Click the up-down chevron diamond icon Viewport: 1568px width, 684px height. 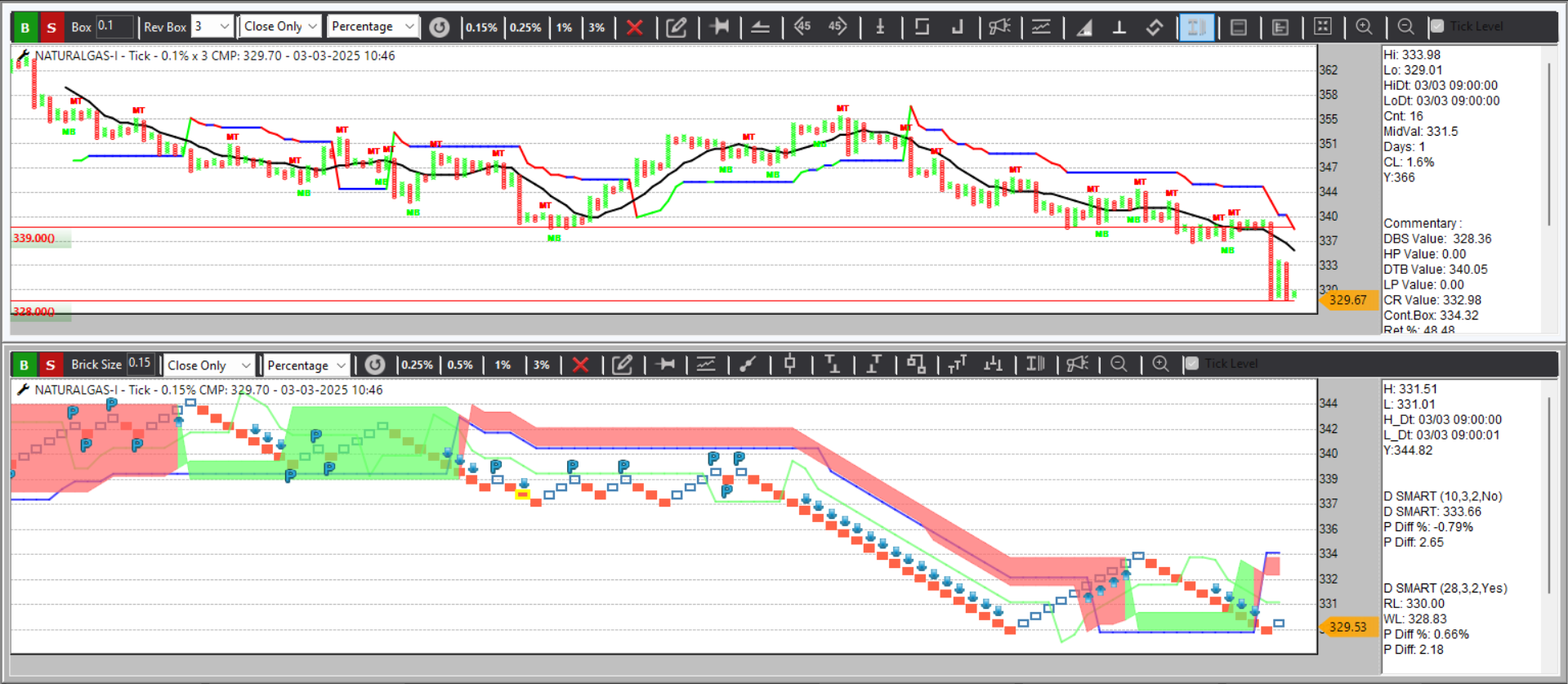point(1154,27)
